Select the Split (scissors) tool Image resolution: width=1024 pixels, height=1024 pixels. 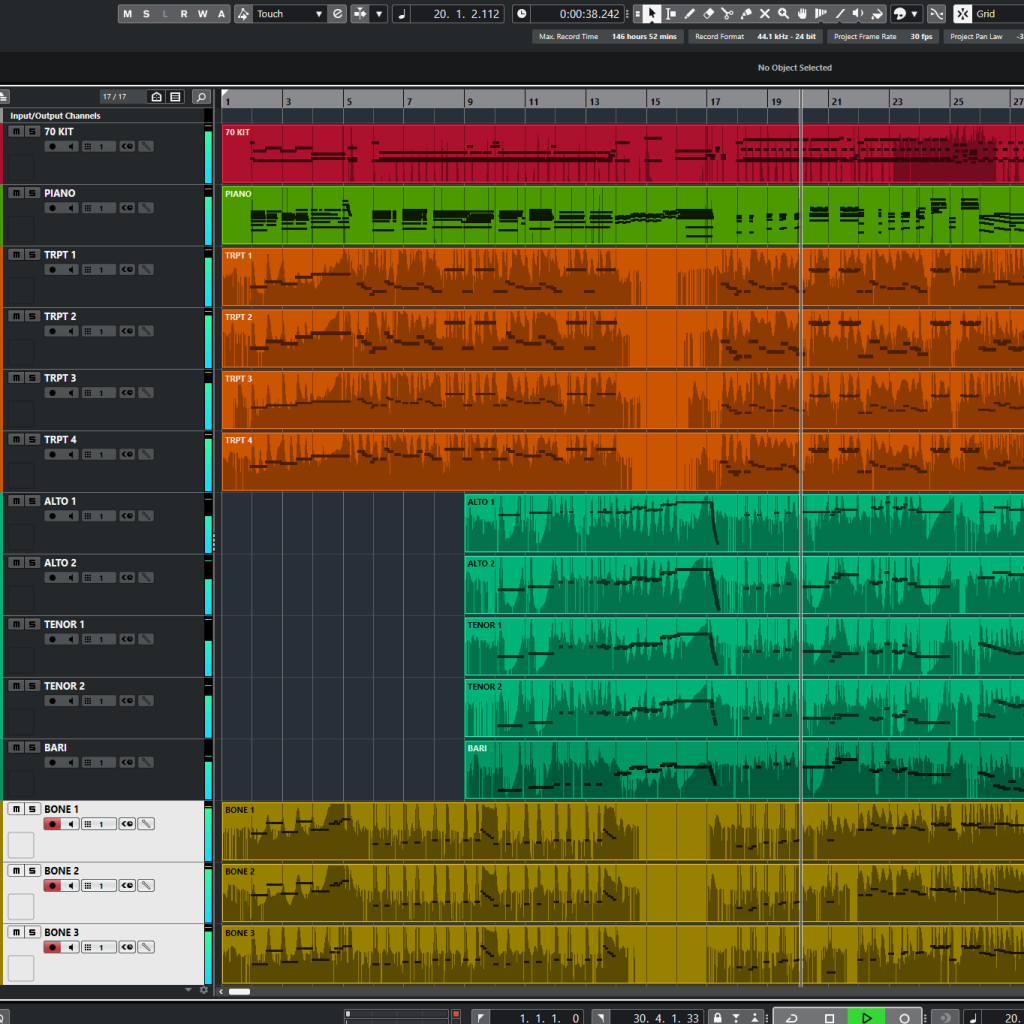point(727,13)
